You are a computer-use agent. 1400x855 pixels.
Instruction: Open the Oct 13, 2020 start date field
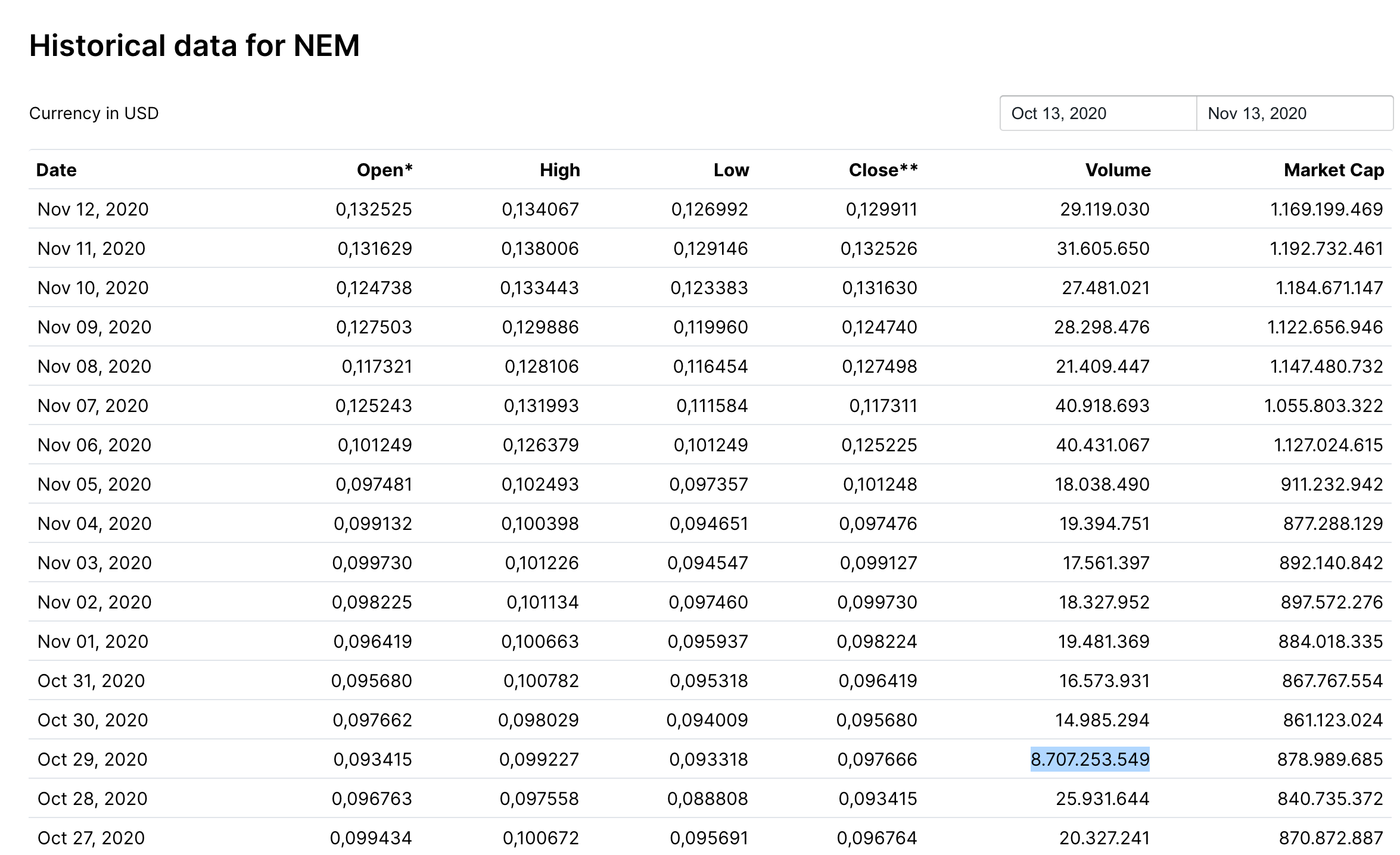(x=1098, y=113)
